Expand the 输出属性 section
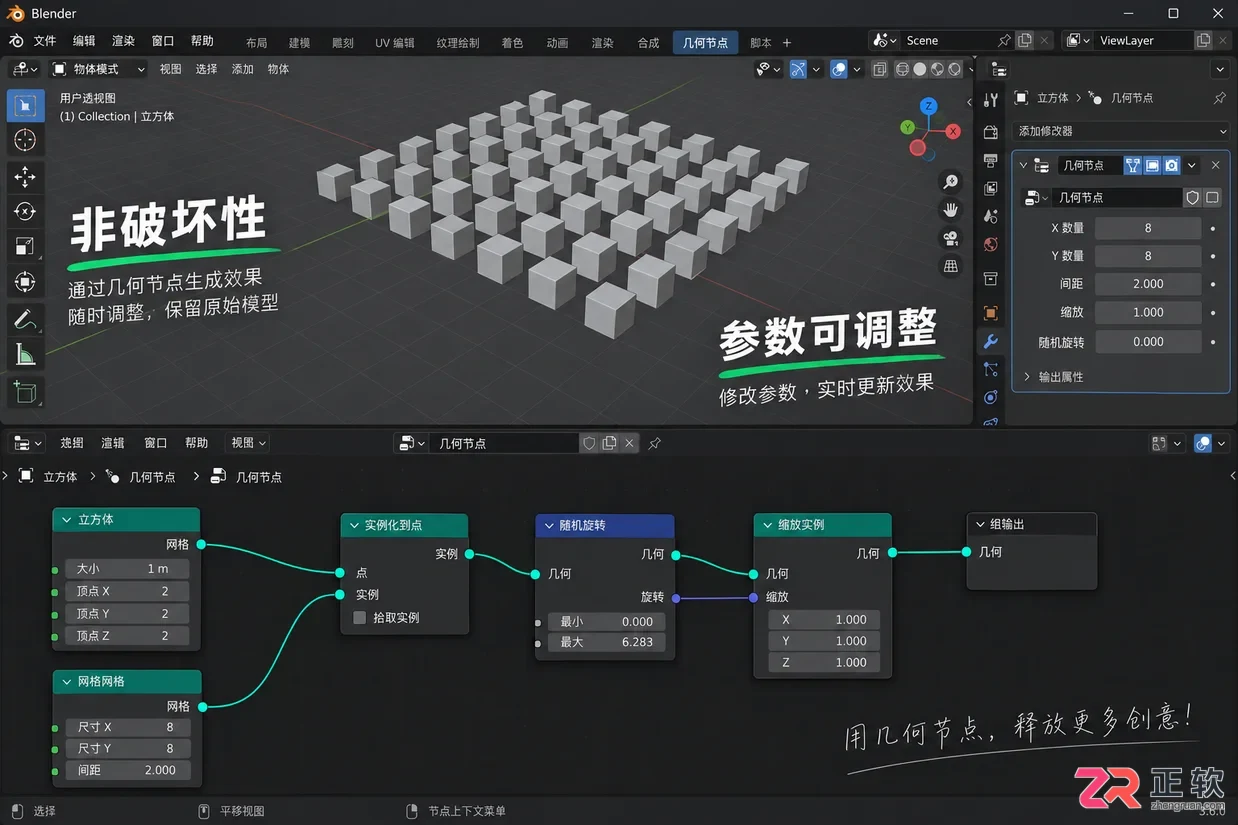Image resolution: width=1238 pixels, height=825 pixels. 1053,377
